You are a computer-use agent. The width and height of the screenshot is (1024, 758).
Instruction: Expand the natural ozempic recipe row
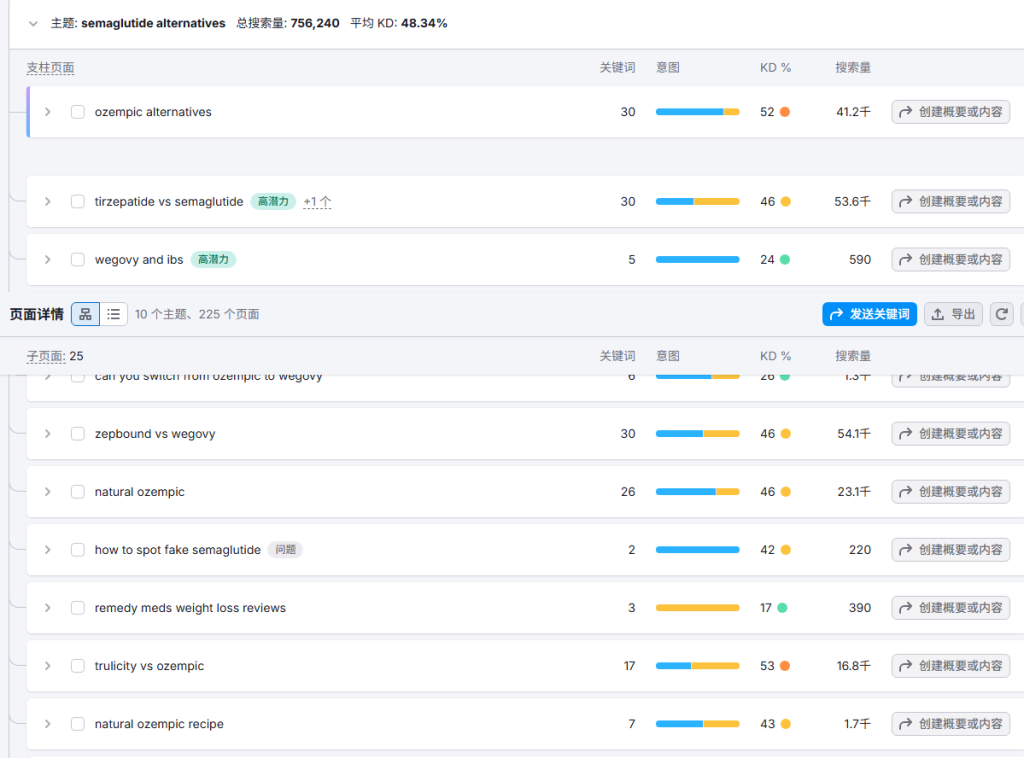tap(48, 724)
